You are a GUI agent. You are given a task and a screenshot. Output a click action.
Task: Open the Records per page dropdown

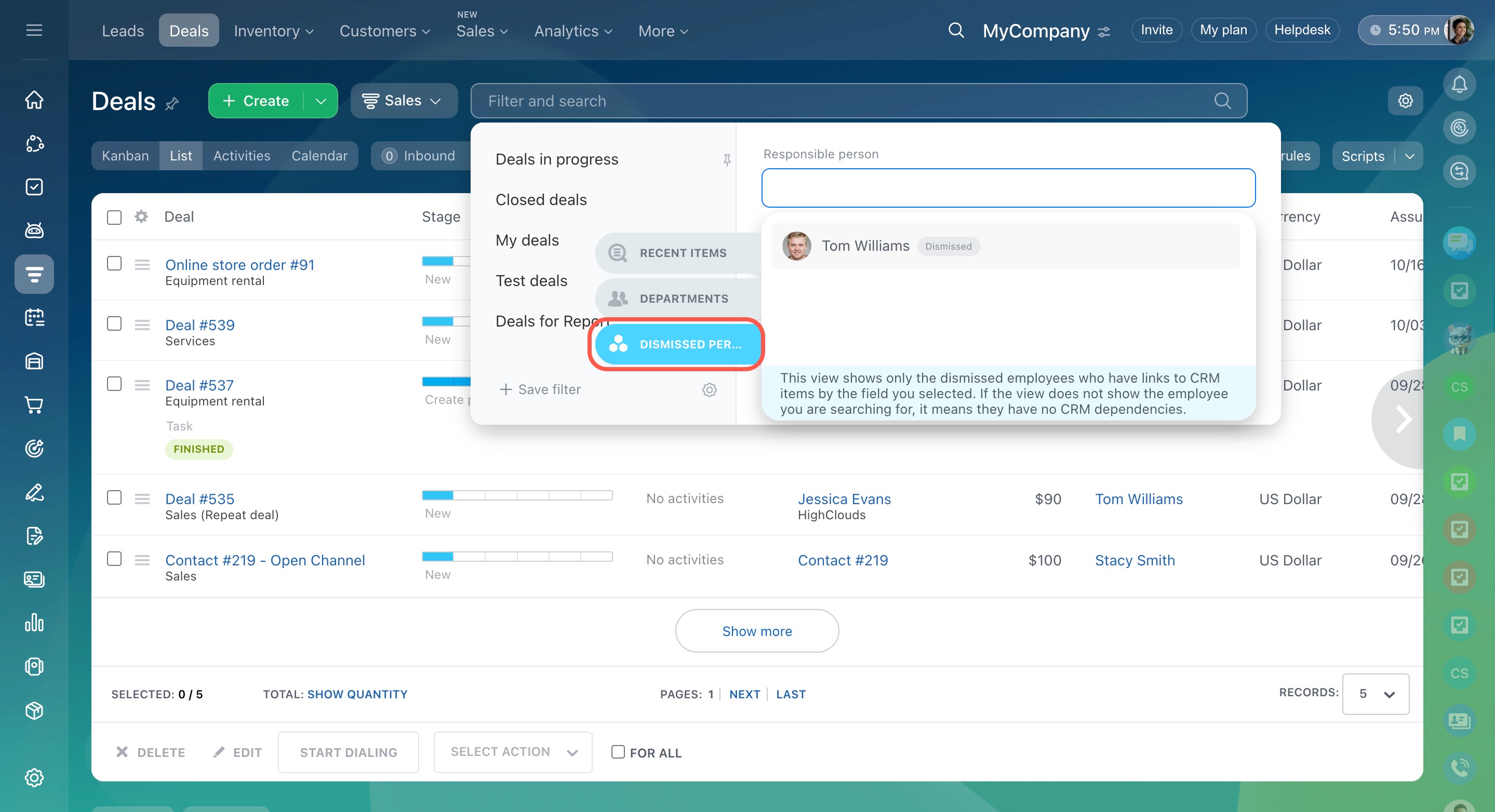[1375, 694]
